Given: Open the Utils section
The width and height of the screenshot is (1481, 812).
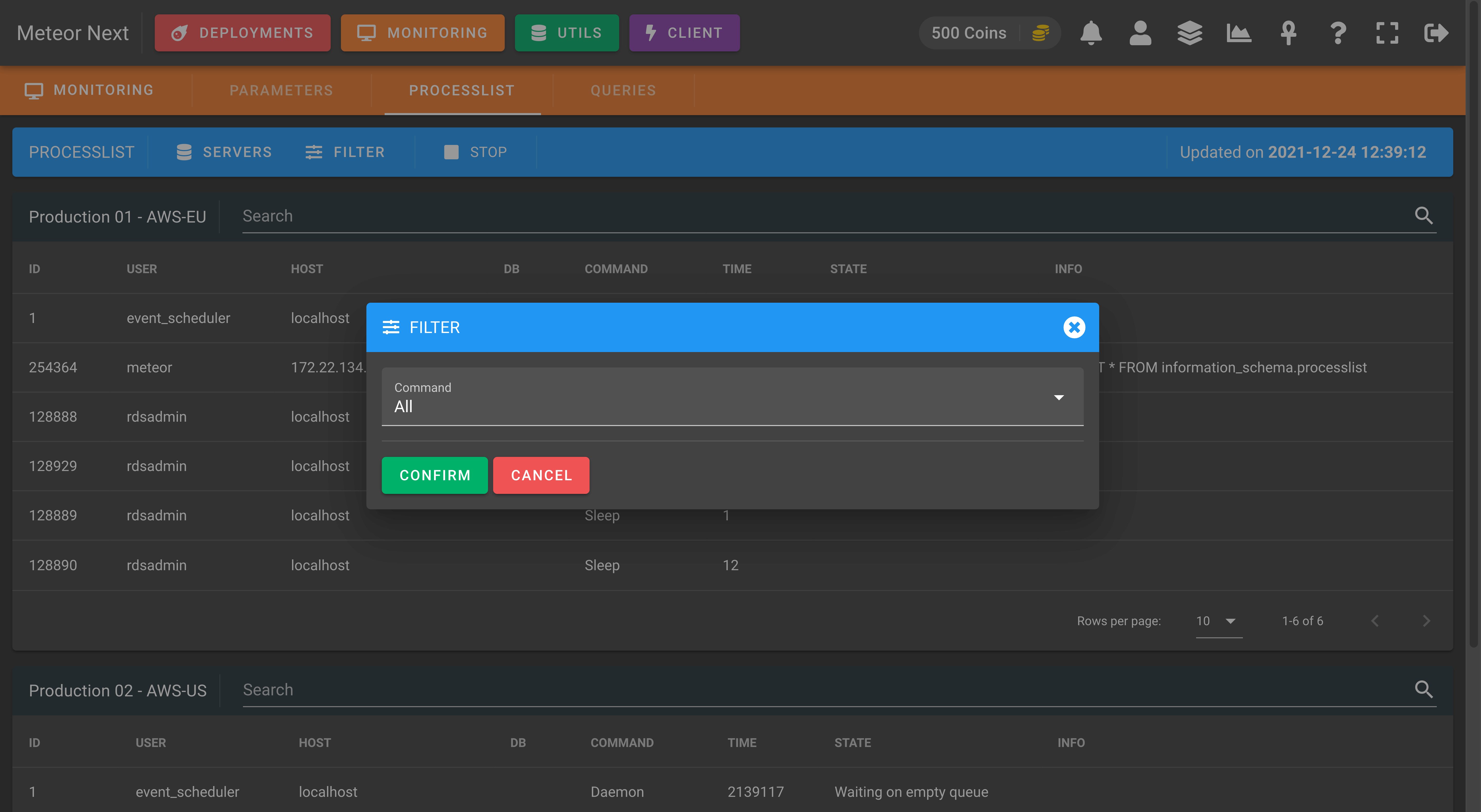Looking at the screenshot, I should point(567,33).
